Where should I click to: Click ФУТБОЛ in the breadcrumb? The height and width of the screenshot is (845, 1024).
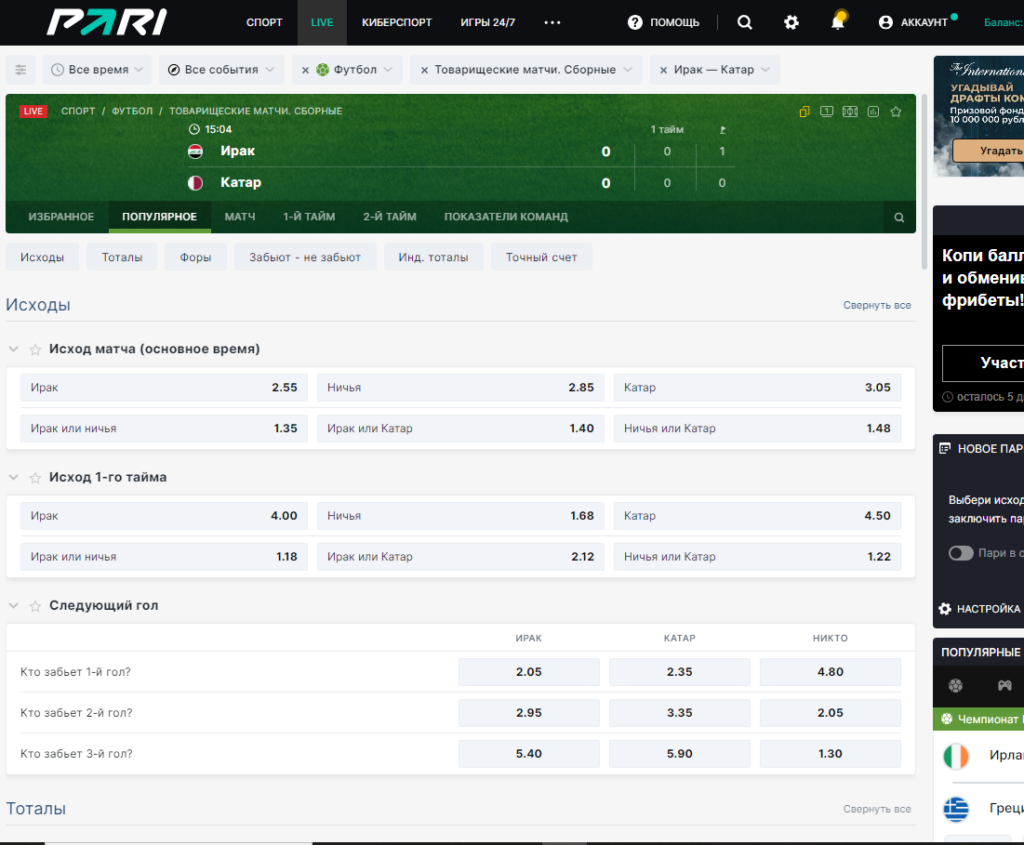point(132,111)
